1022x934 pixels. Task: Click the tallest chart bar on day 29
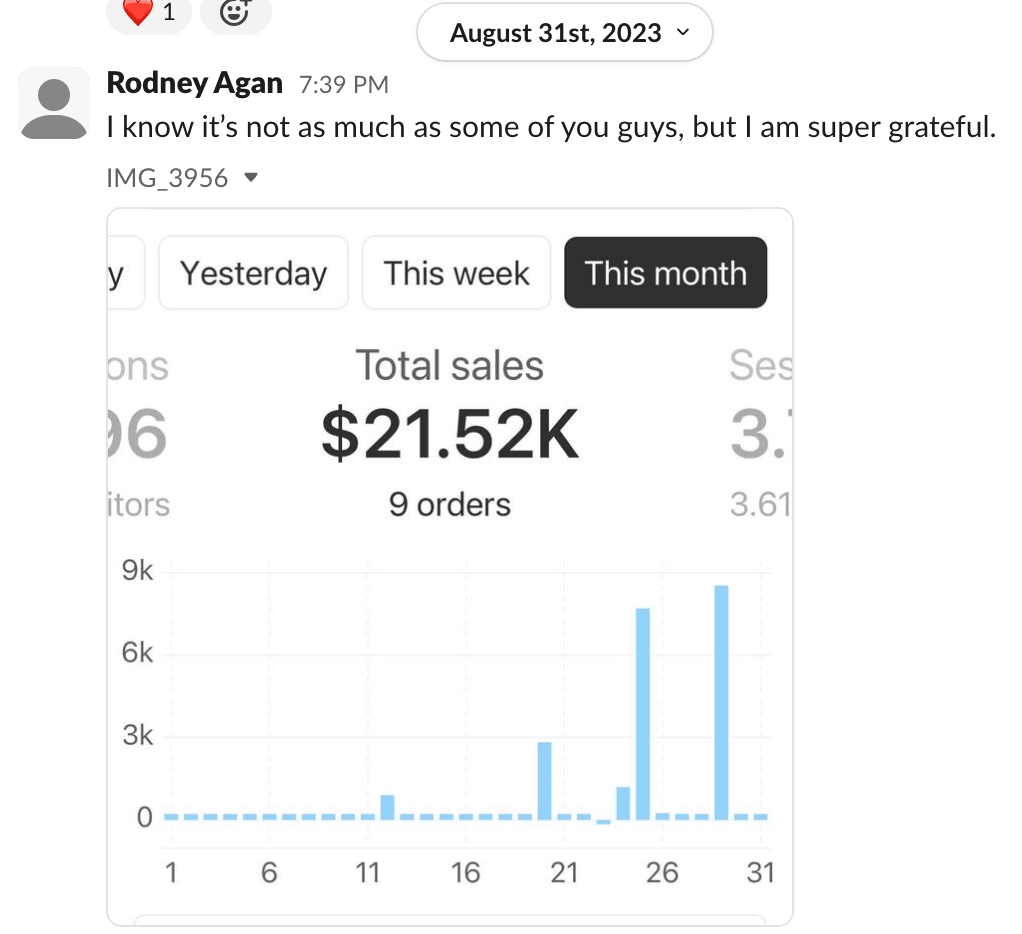tap(721, 700)
